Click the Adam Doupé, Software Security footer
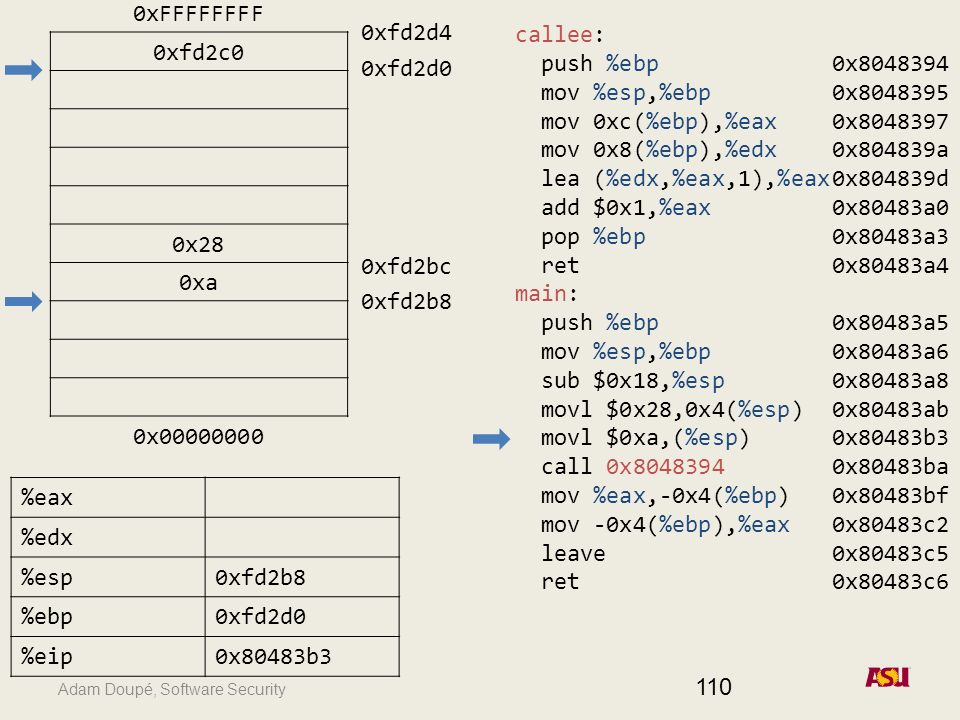Screen dimensions: 960x720 171,689
